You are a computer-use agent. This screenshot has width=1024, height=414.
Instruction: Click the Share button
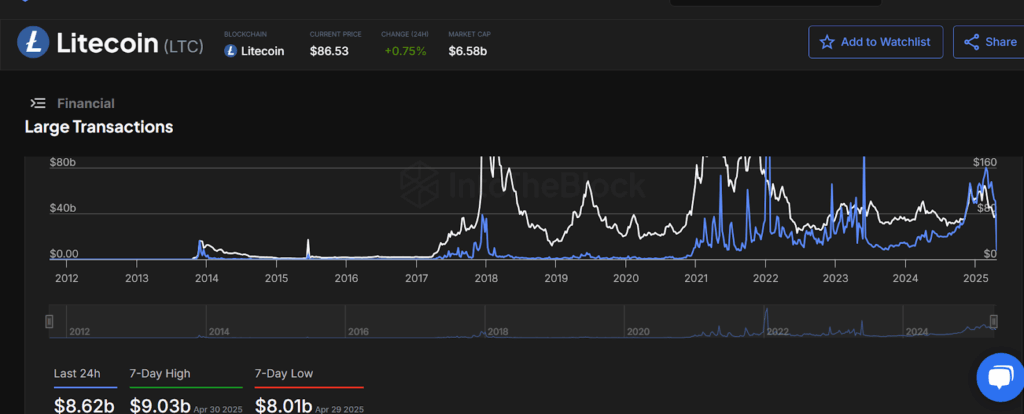[989, 42]
